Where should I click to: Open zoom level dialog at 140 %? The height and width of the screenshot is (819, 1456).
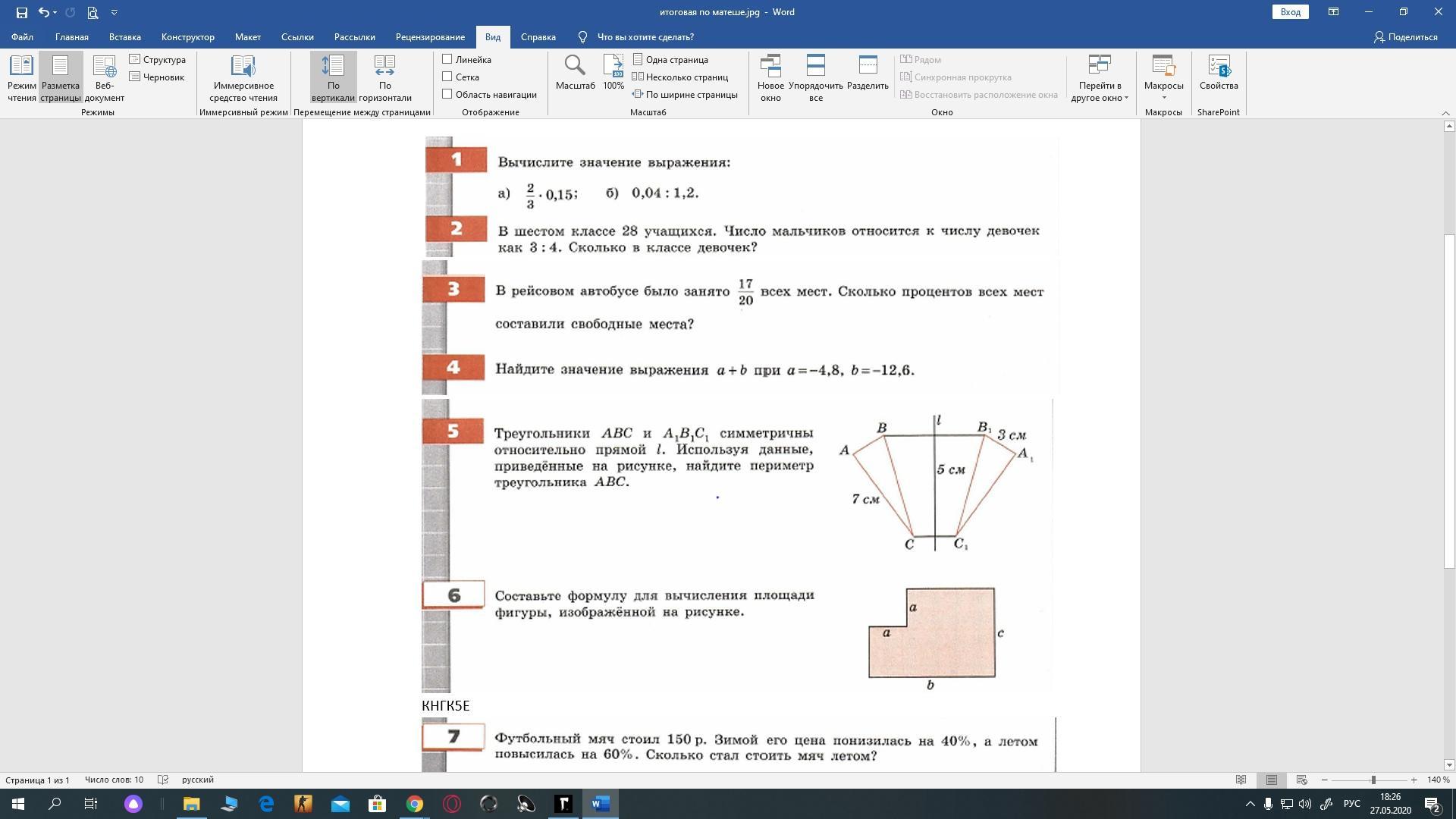[x=1439, y=780]
